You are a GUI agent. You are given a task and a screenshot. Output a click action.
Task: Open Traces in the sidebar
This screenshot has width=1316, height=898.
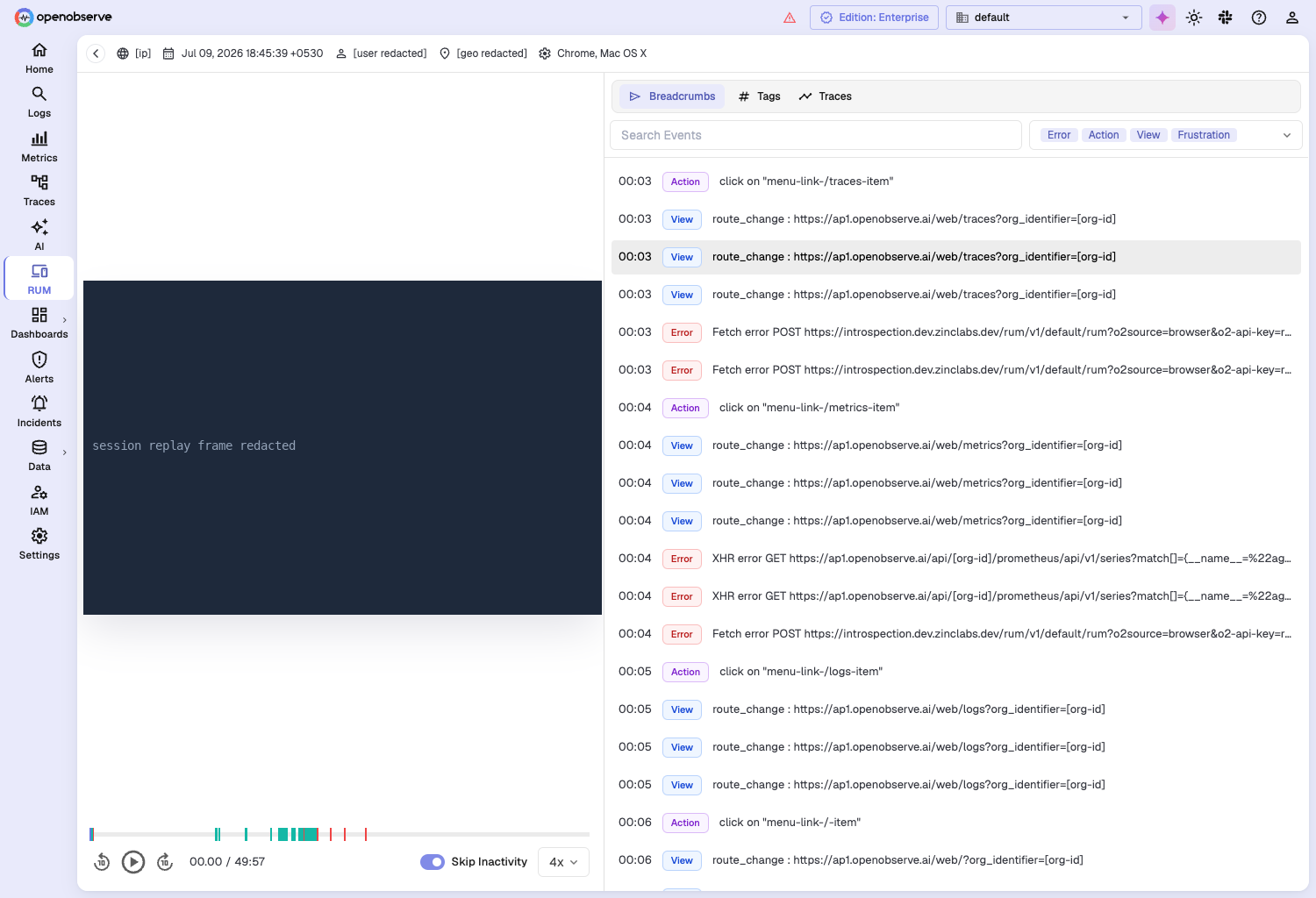point(39,191)
